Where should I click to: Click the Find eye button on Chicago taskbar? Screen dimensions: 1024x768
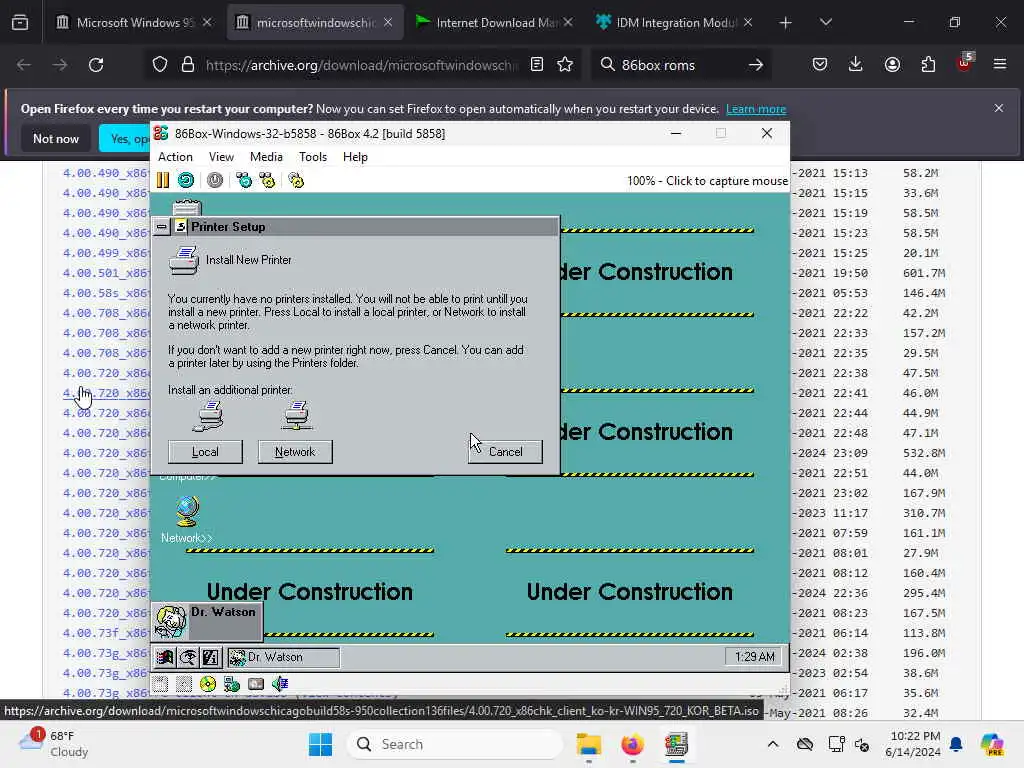tap(187, 657)
